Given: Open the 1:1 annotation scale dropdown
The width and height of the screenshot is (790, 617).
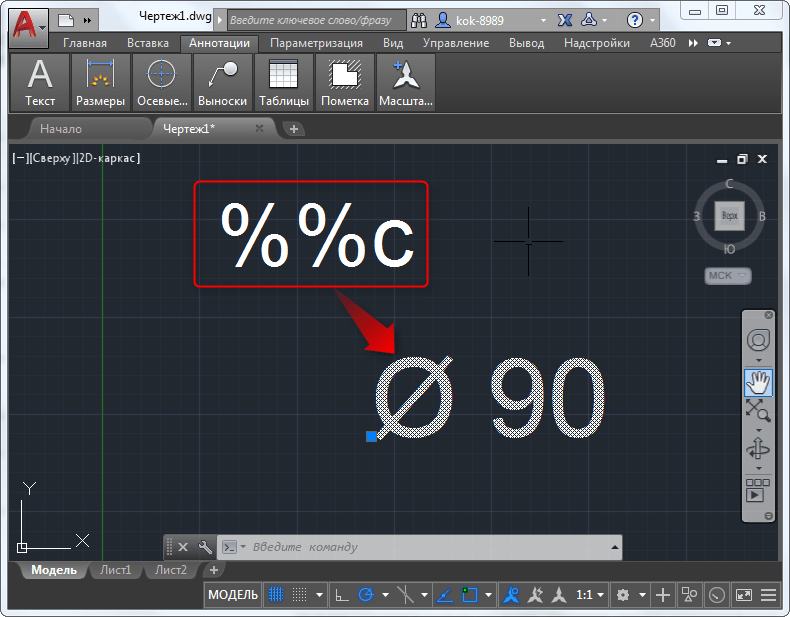Looking at the screenshot, I should [590, 595].
